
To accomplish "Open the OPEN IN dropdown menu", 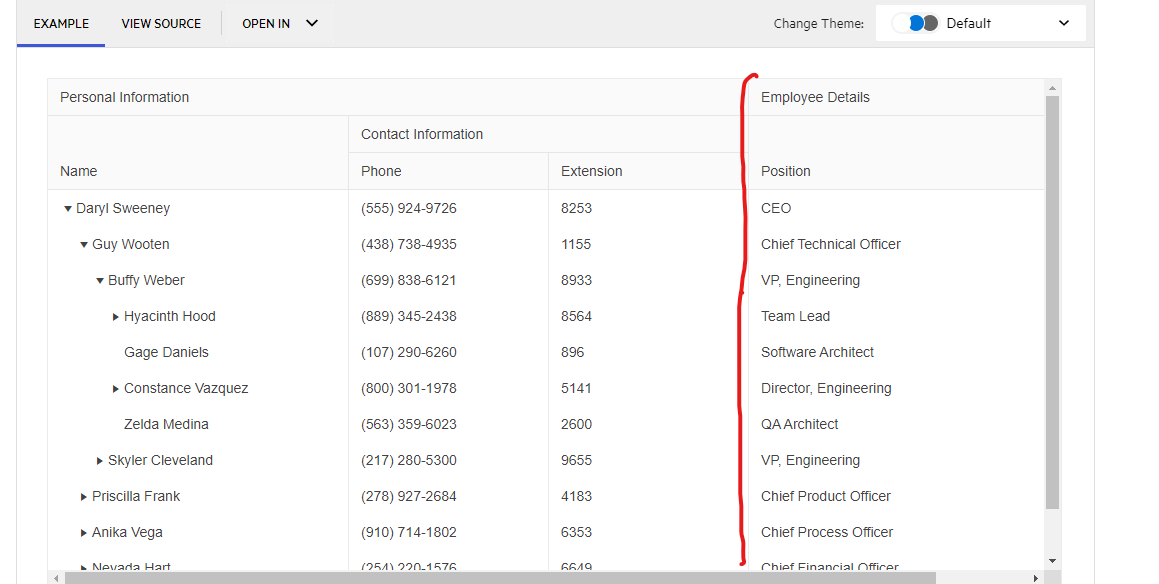I will pos(280,23).
